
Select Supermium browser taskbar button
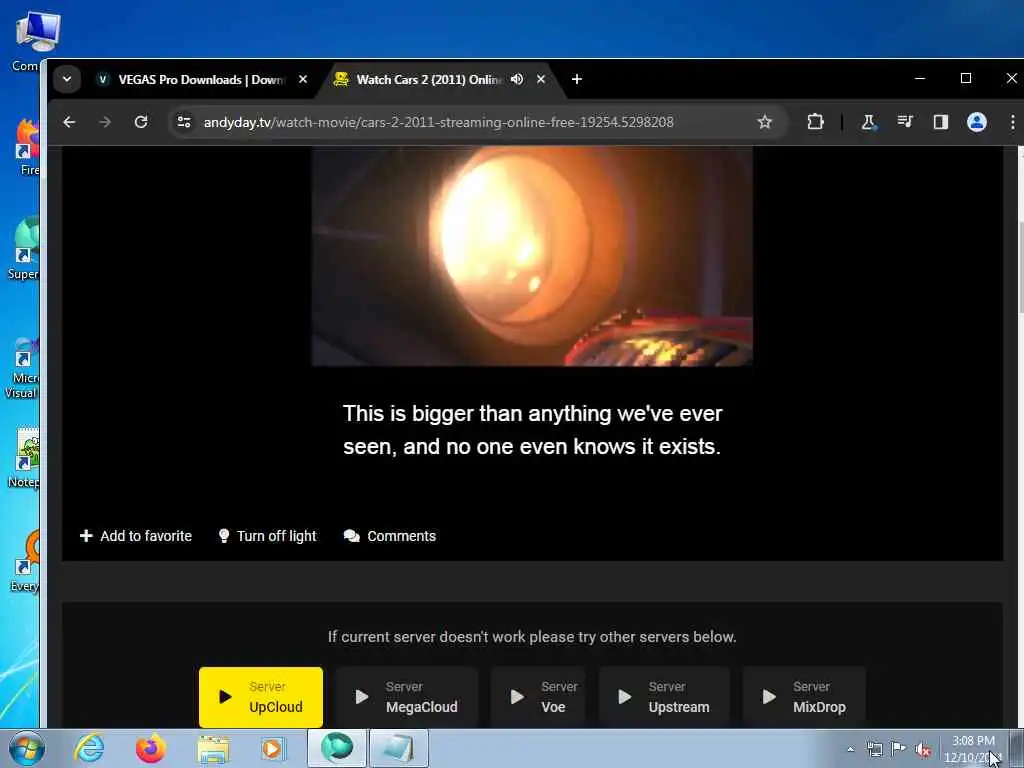pos(337,748)
